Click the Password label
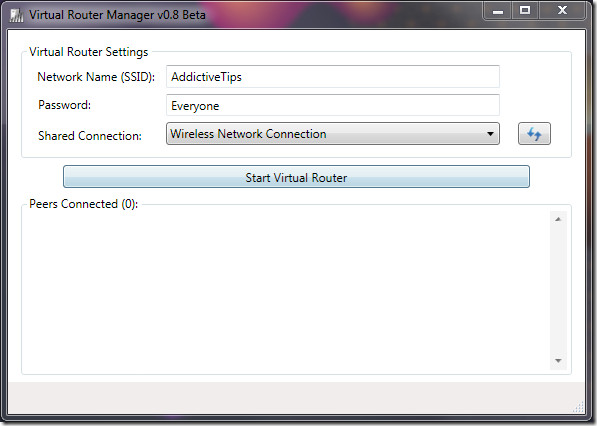 64,105
